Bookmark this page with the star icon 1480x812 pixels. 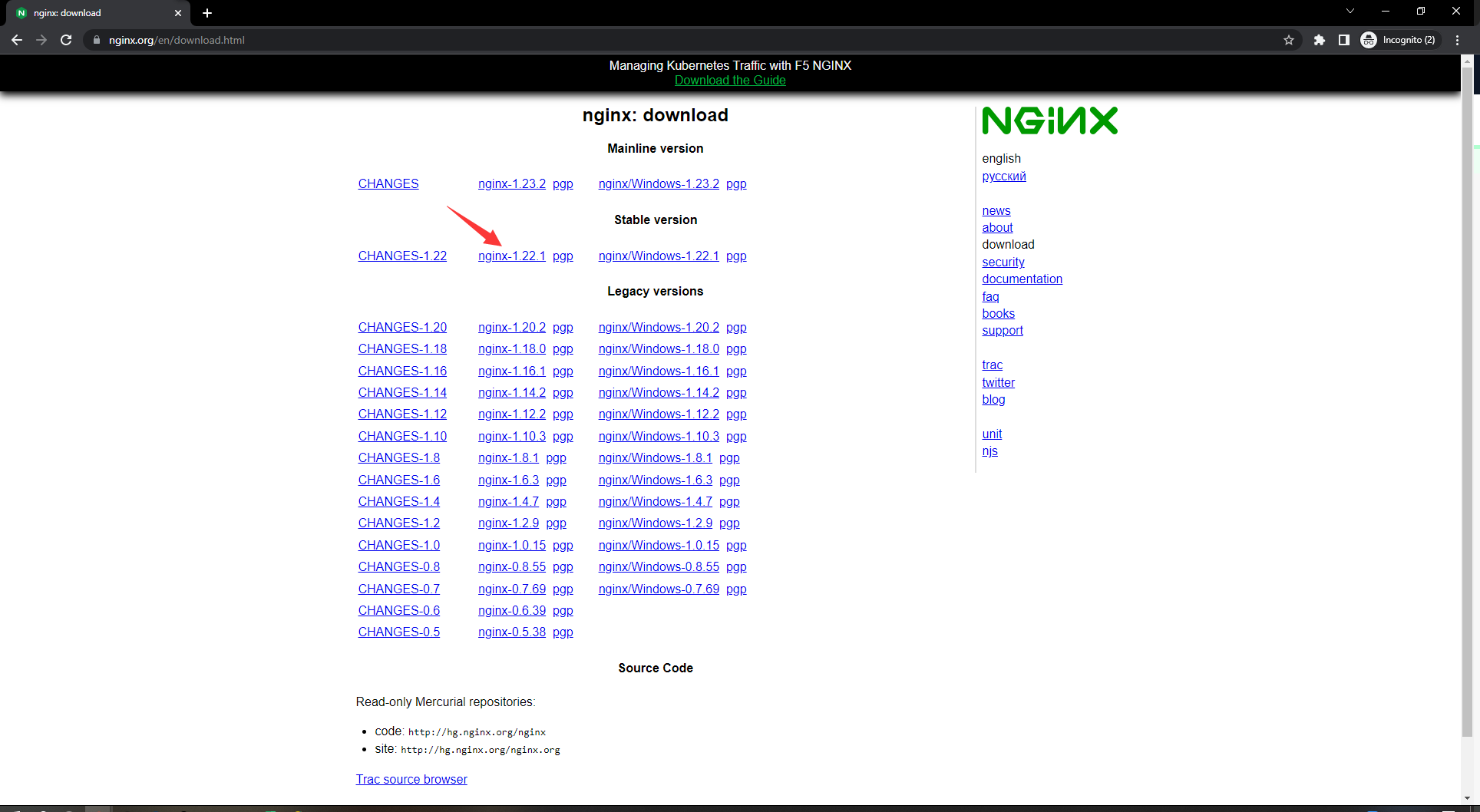coord(1289,40)
